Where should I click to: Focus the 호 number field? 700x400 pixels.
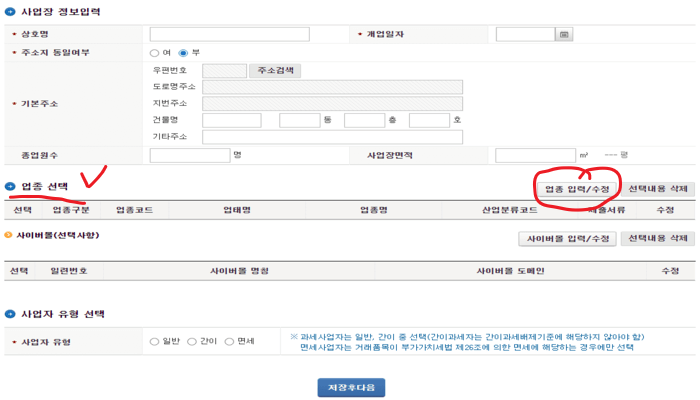point(429,121)
